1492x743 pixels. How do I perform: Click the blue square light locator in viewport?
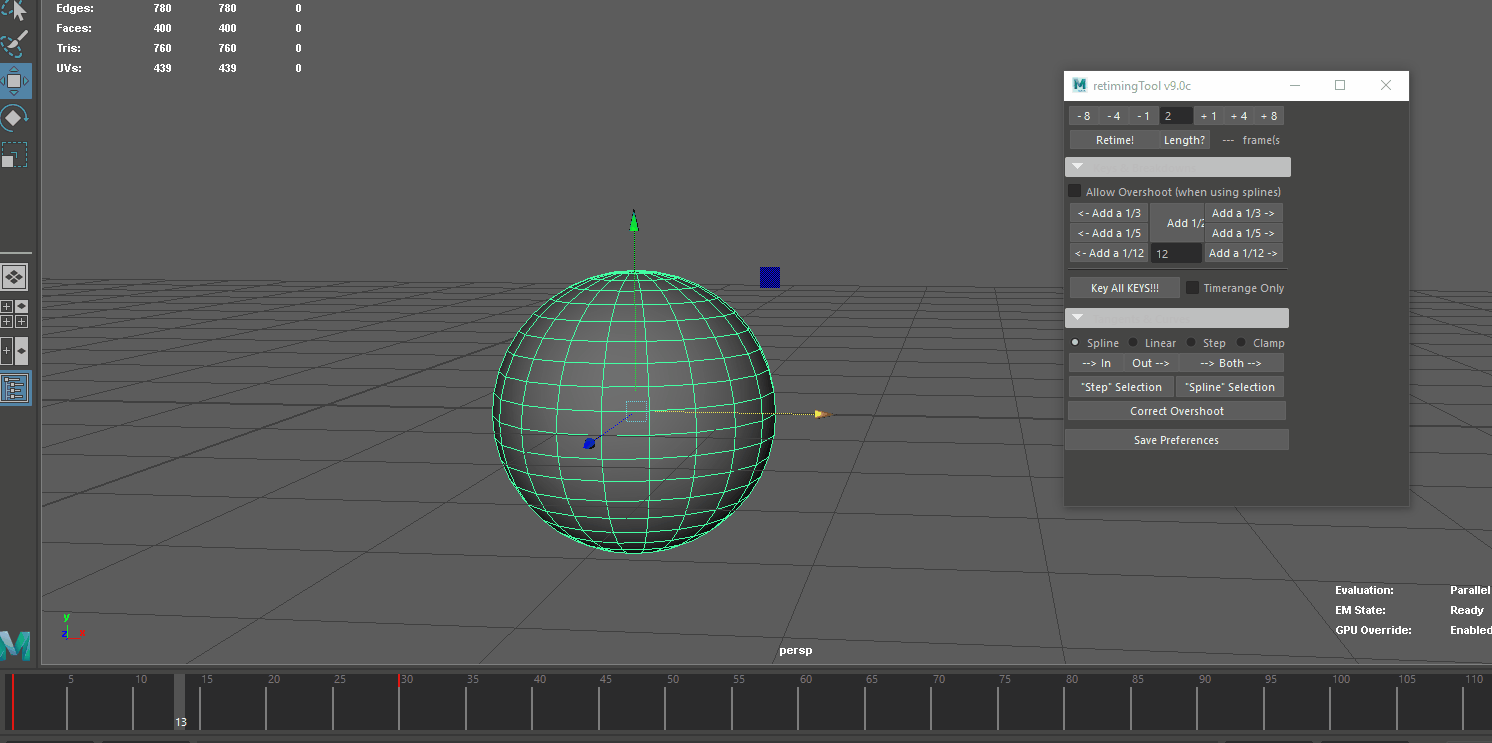(x=769, y=277)
